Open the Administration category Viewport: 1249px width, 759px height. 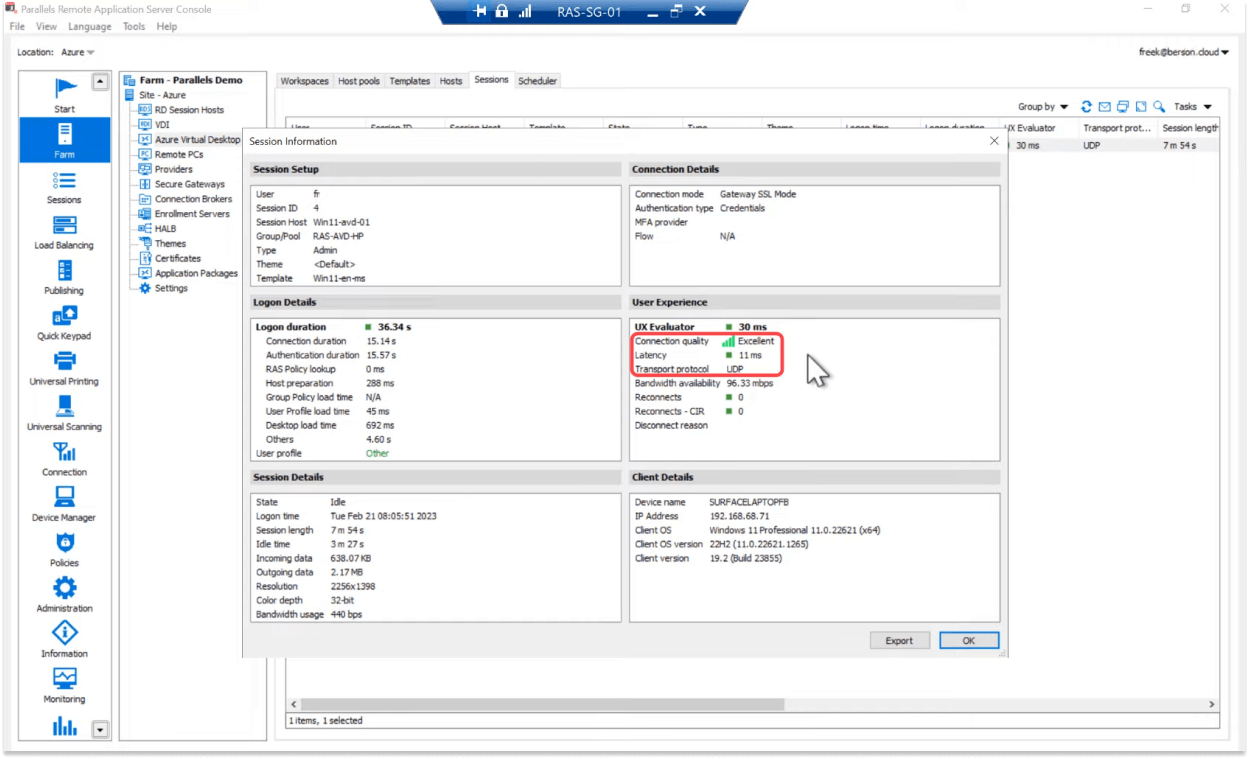click(x=64, y=594)
